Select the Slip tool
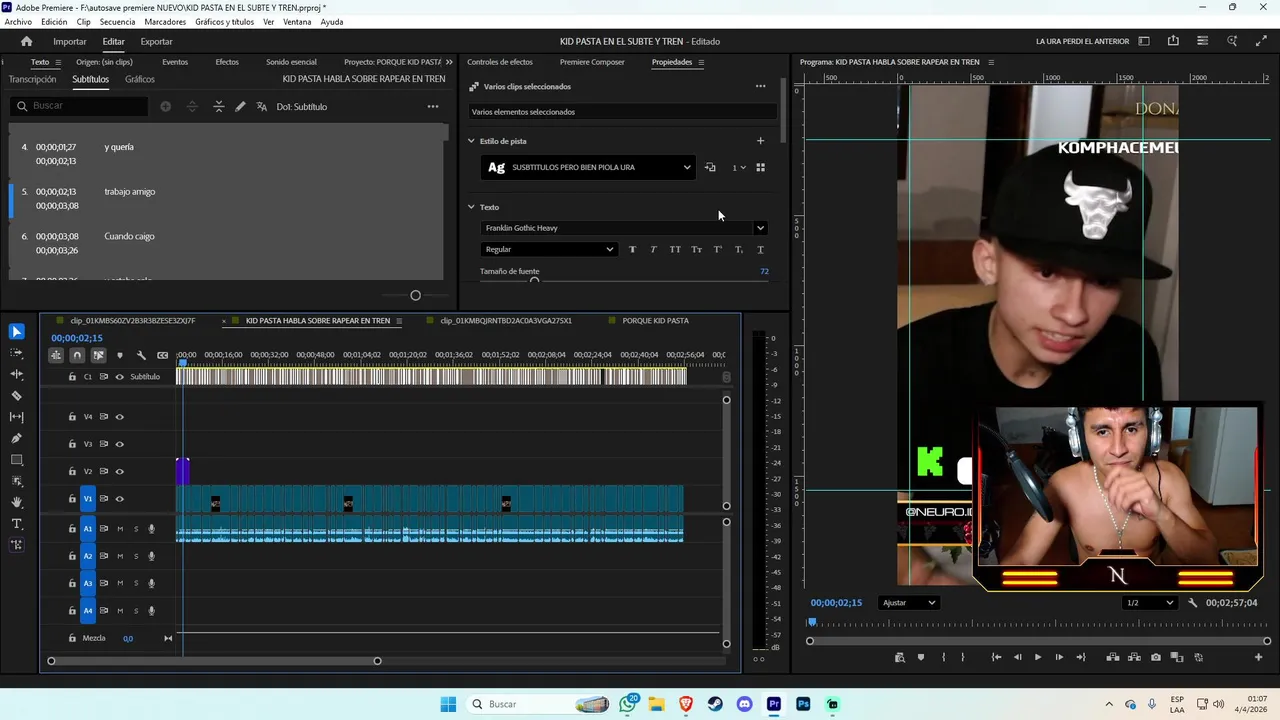 click(x=17, y=417)
